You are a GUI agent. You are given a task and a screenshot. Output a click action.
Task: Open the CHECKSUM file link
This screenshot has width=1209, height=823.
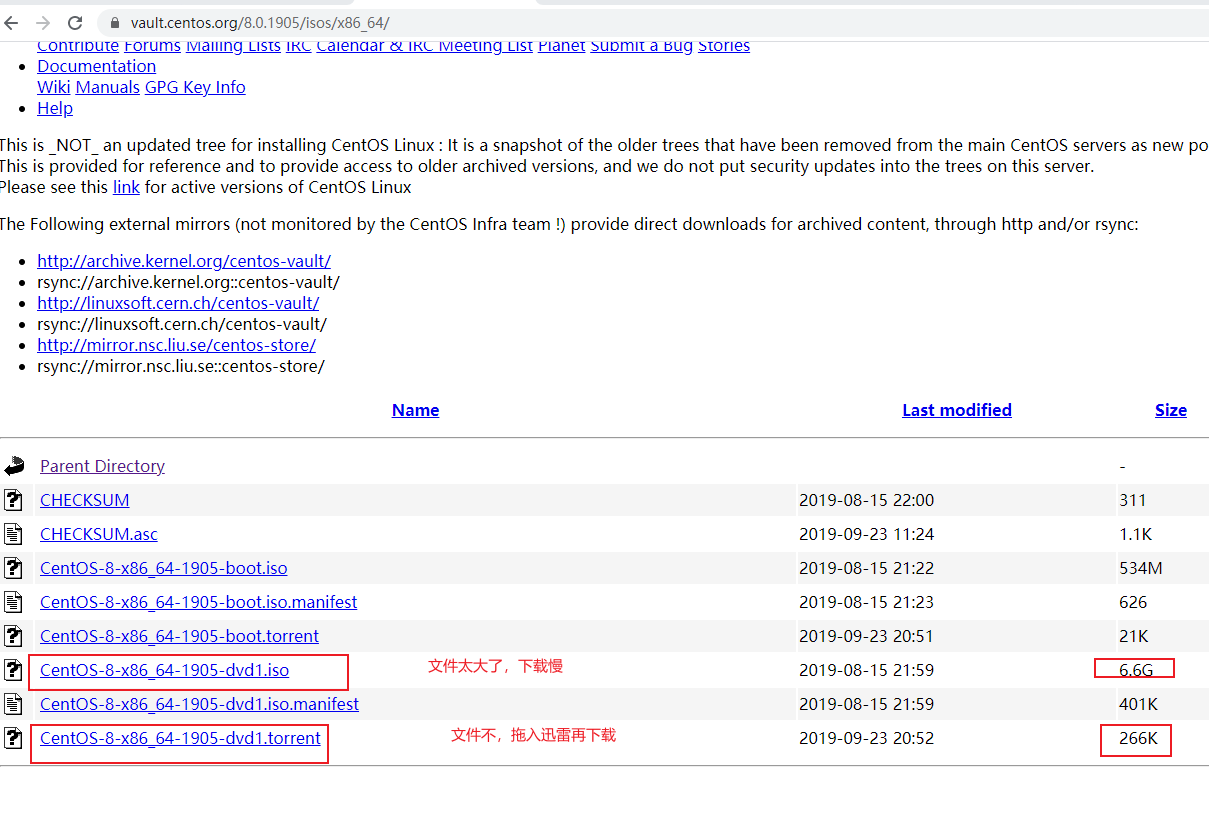tap(85, 500)
